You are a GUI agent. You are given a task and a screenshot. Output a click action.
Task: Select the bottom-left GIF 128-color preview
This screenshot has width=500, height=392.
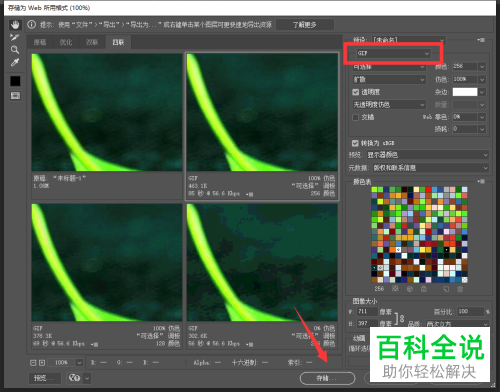(x=107, y=262)
